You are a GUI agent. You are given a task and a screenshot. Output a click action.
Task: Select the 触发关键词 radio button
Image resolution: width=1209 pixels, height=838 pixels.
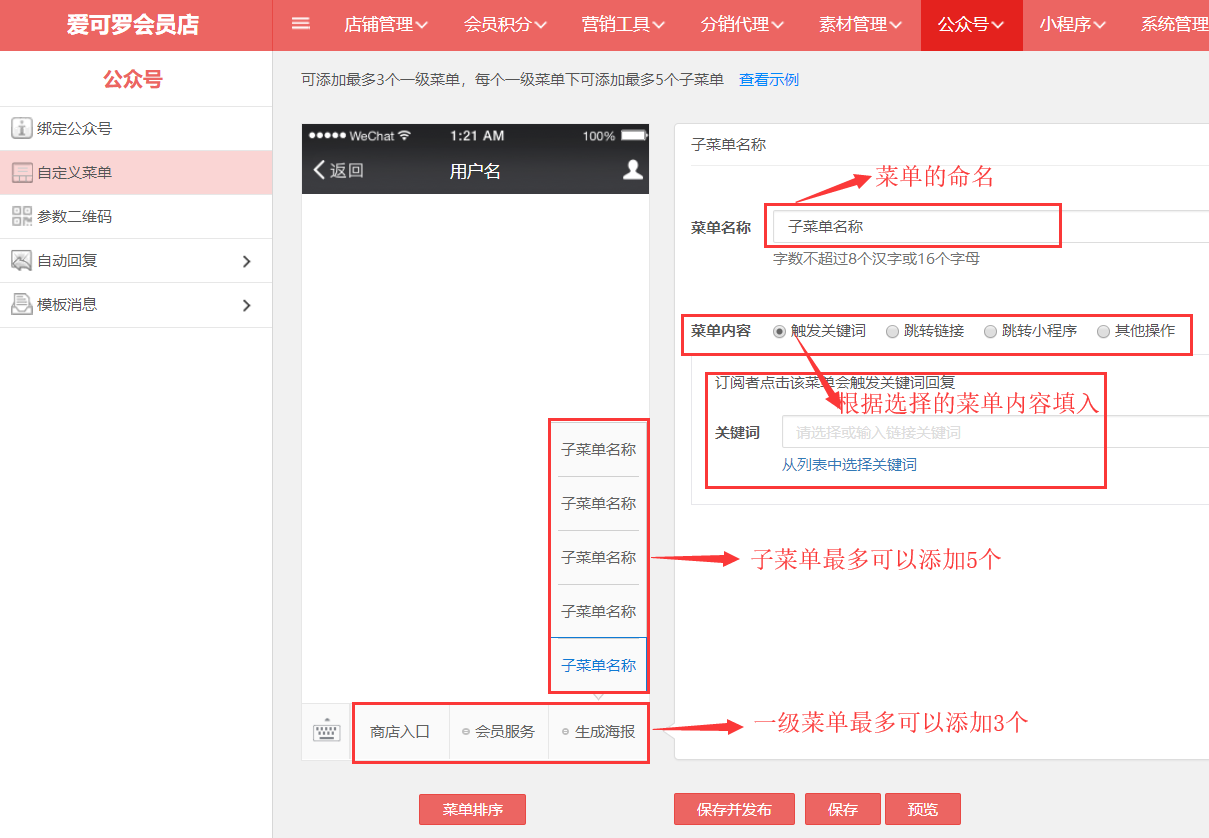pyautogui.click(x=780, y=331)
